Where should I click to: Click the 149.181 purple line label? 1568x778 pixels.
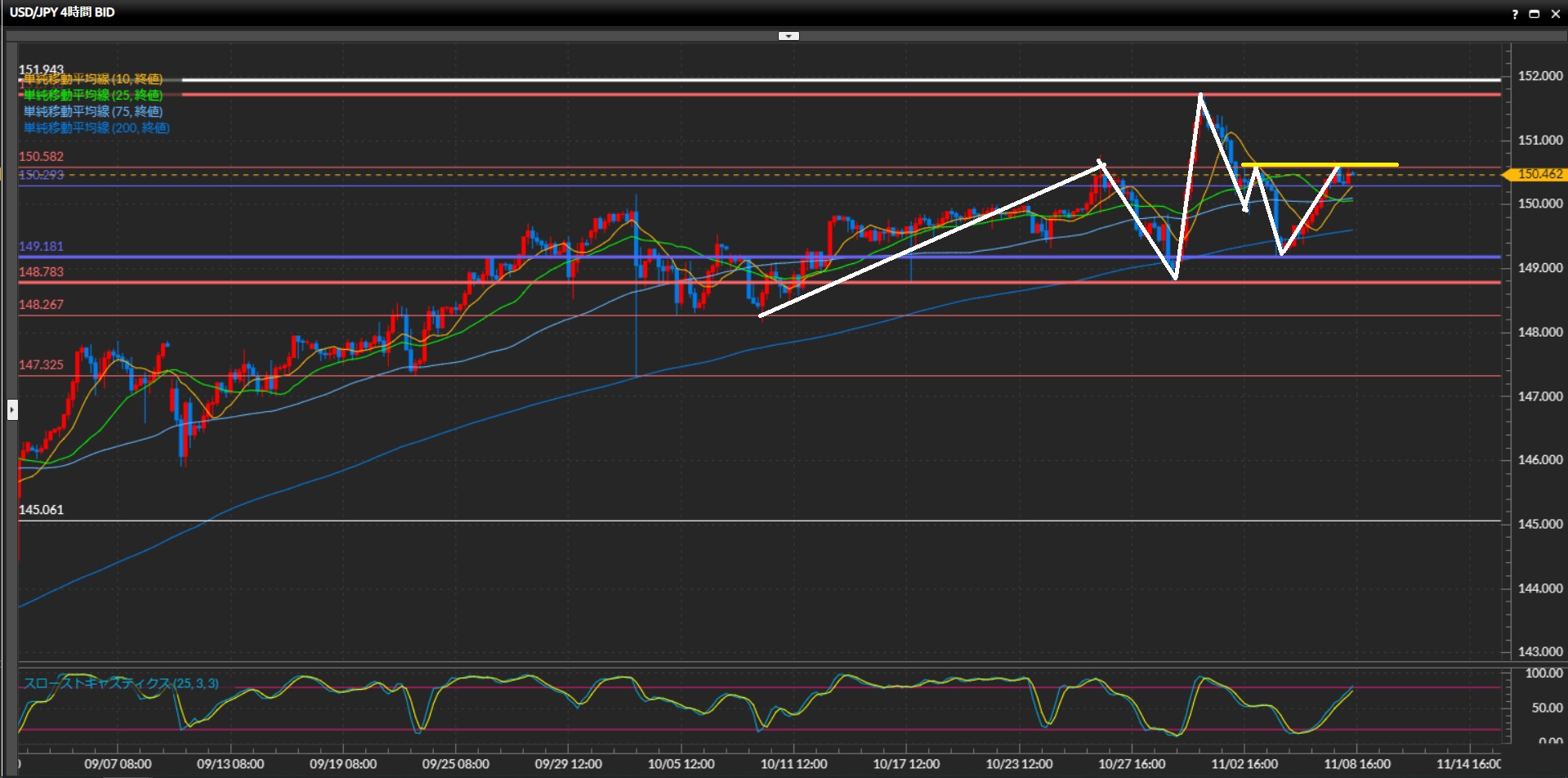pos(41,246)
